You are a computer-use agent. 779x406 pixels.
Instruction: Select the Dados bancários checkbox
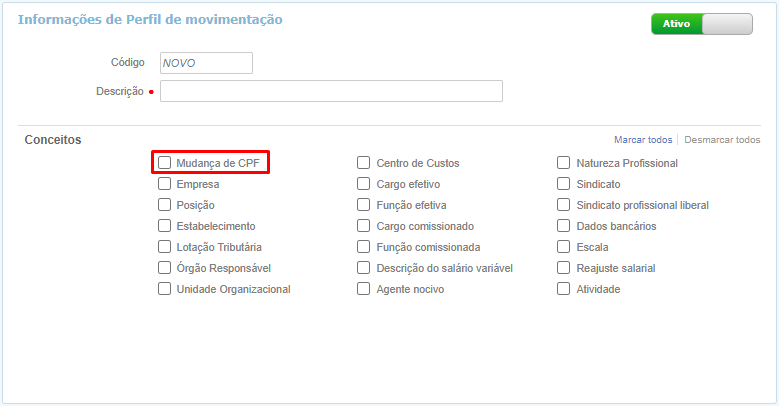point(565,226)
